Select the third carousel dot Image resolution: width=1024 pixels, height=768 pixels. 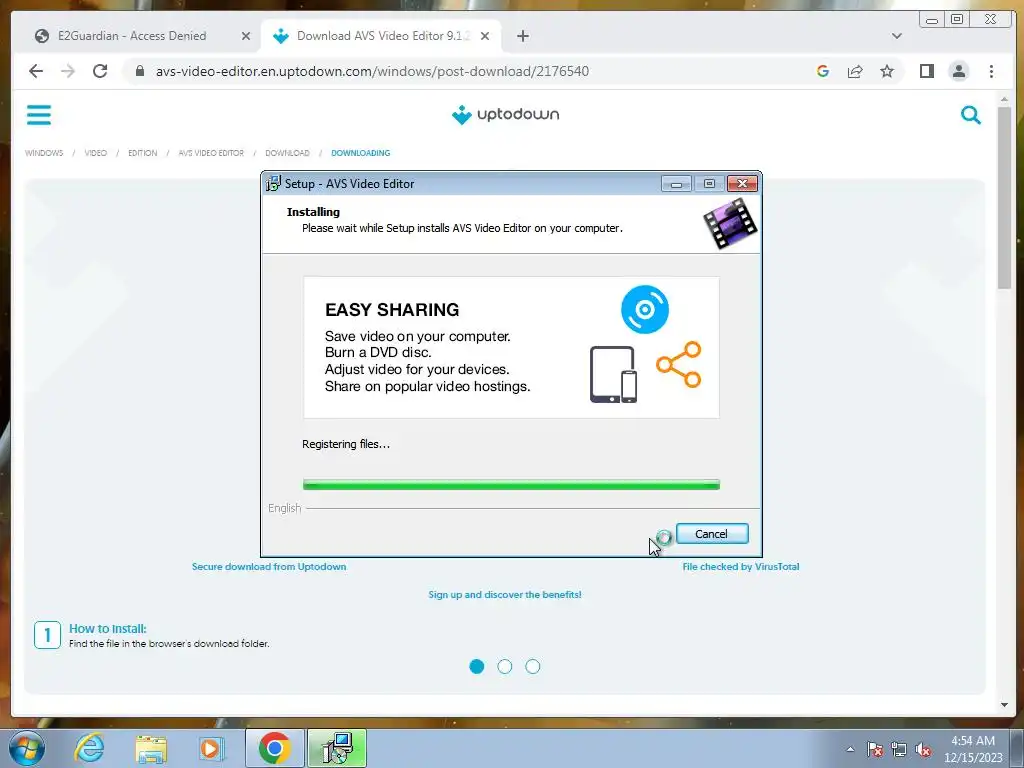[533, 666]
